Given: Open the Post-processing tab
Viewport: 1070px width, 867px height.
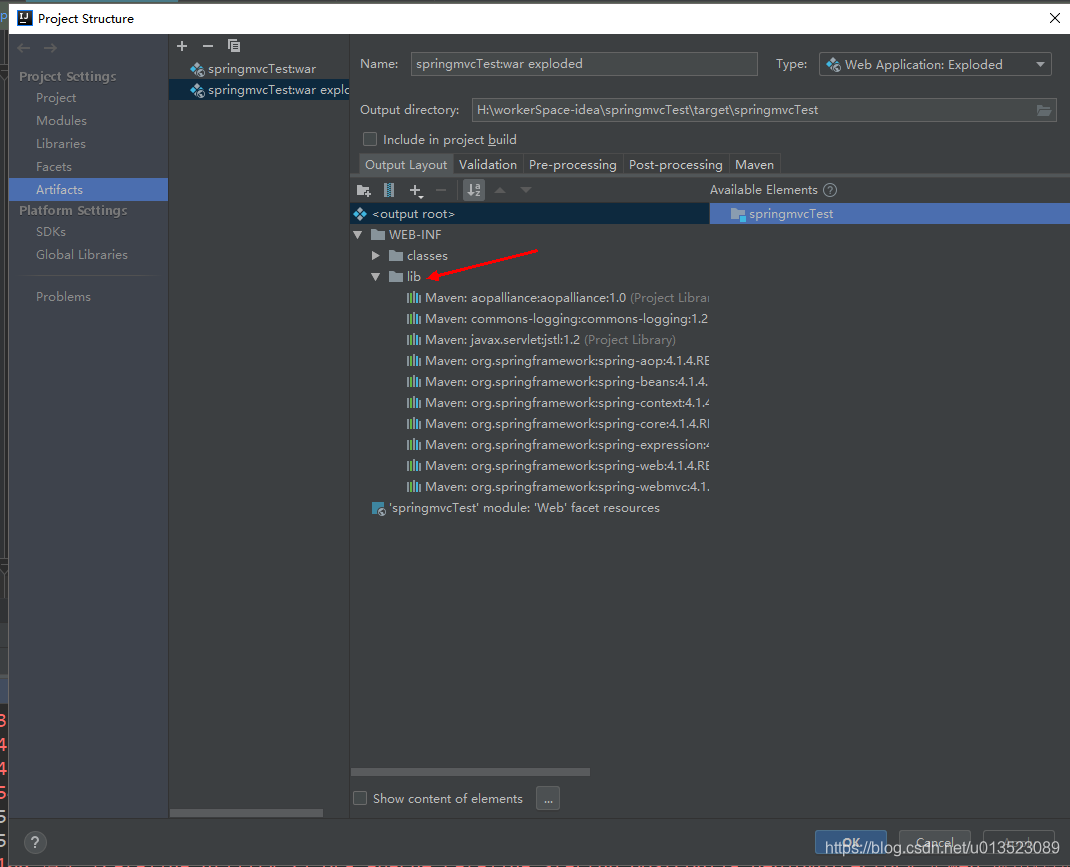Looking at the screenshot, I should pos(676,164).
